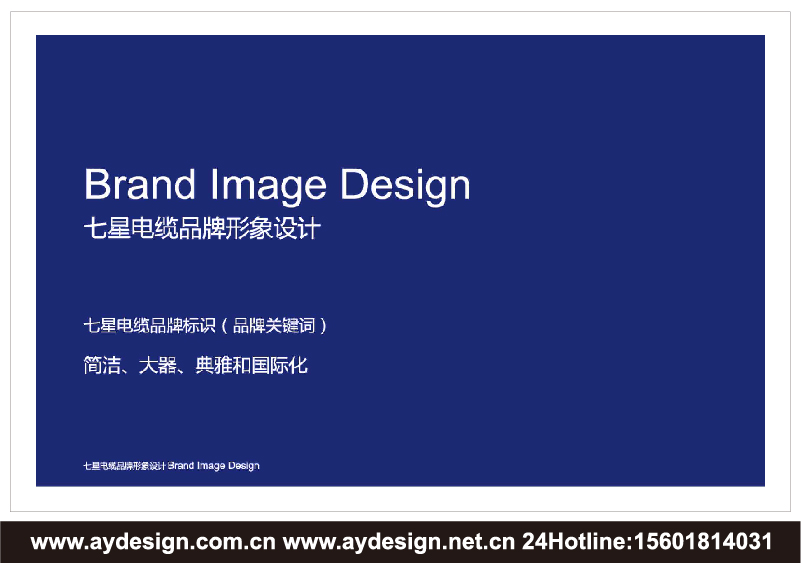Select the word "Brand" in large heading
Image resolution: width=801 pixels, height=563 pixels.
click(x=139, y=186)
